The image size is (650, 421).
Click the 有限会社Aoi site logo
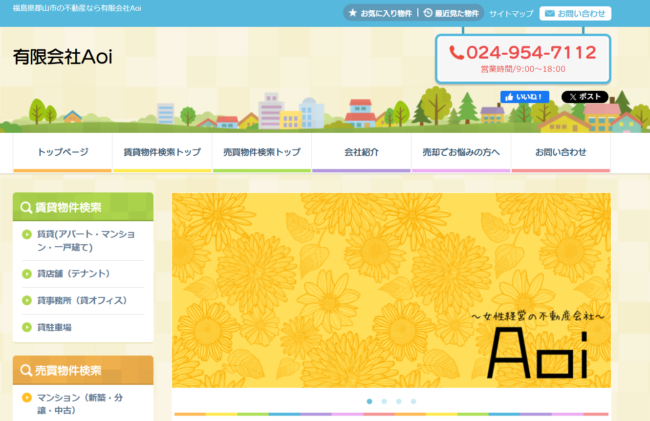(63, 57)
